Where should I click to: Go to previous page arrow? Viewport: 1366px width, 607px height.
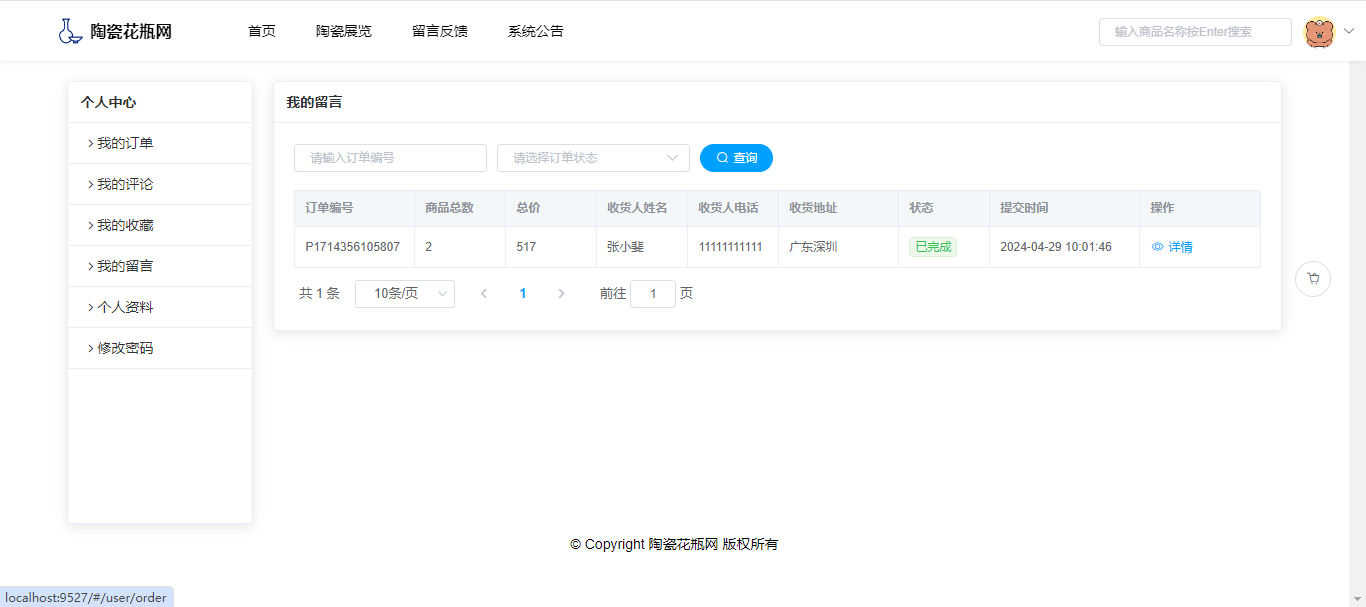484,294
